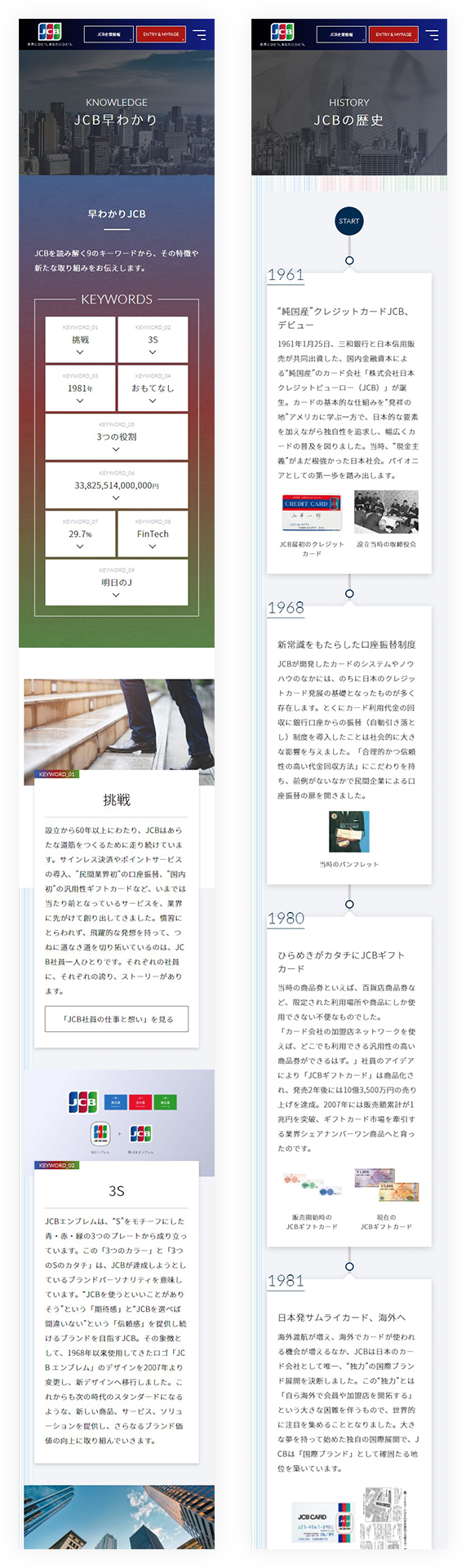Click heading ひらめきがカタチにJCBギフトカード
This screenshot has width=466, height=1568.
click(341, 962)
